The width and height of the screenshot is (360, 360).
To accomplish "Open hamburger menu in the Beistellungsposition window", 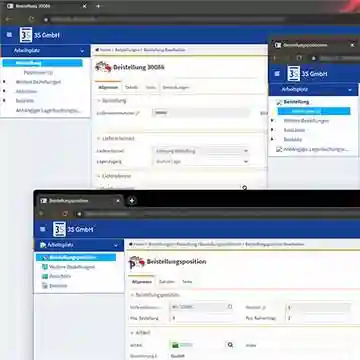I will tap(43, 229).
